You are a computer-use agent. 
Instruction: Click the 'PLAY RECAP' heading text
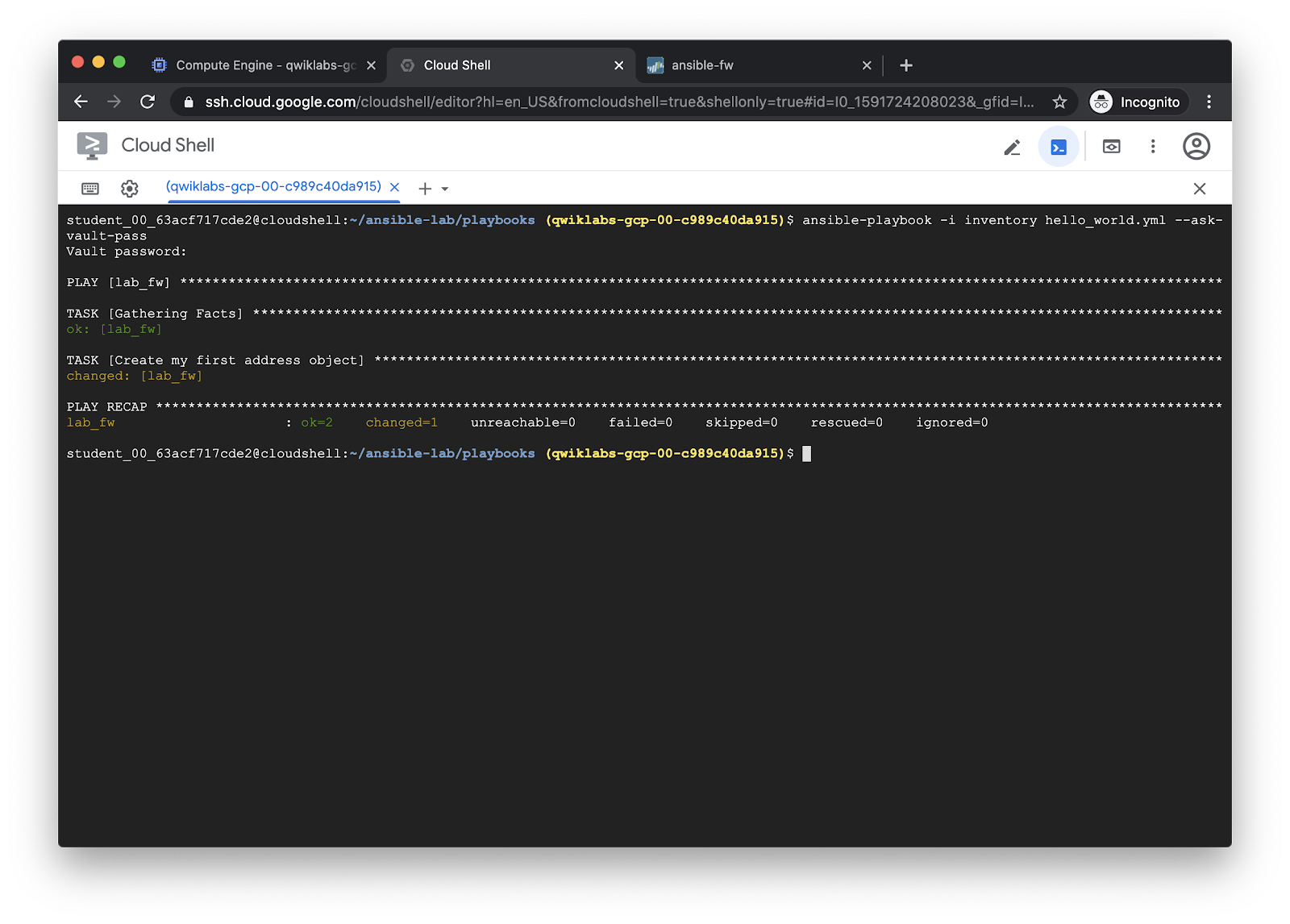[106, 407]
